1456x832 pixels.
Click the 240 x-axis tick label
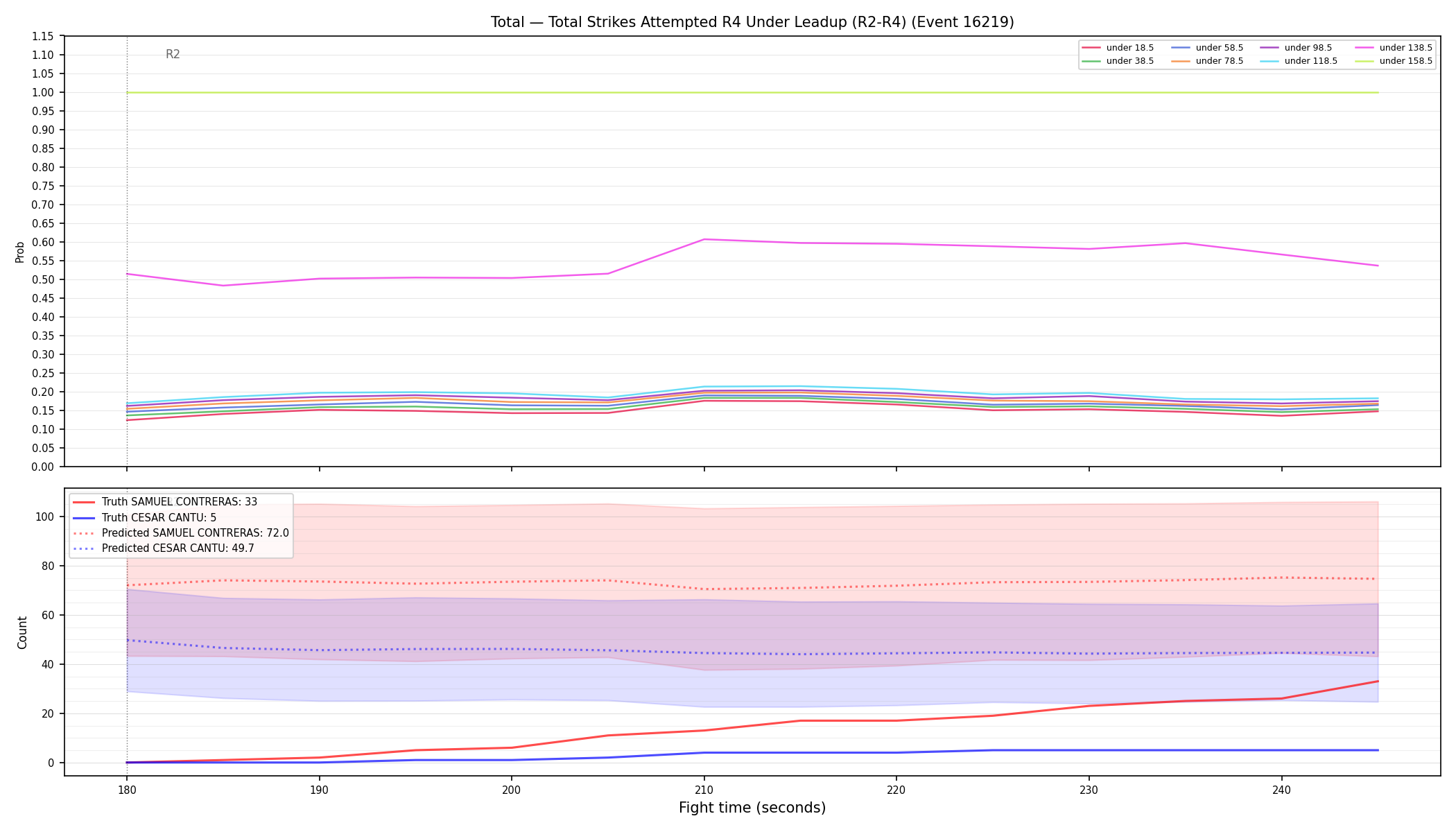tap(1281, 789)
